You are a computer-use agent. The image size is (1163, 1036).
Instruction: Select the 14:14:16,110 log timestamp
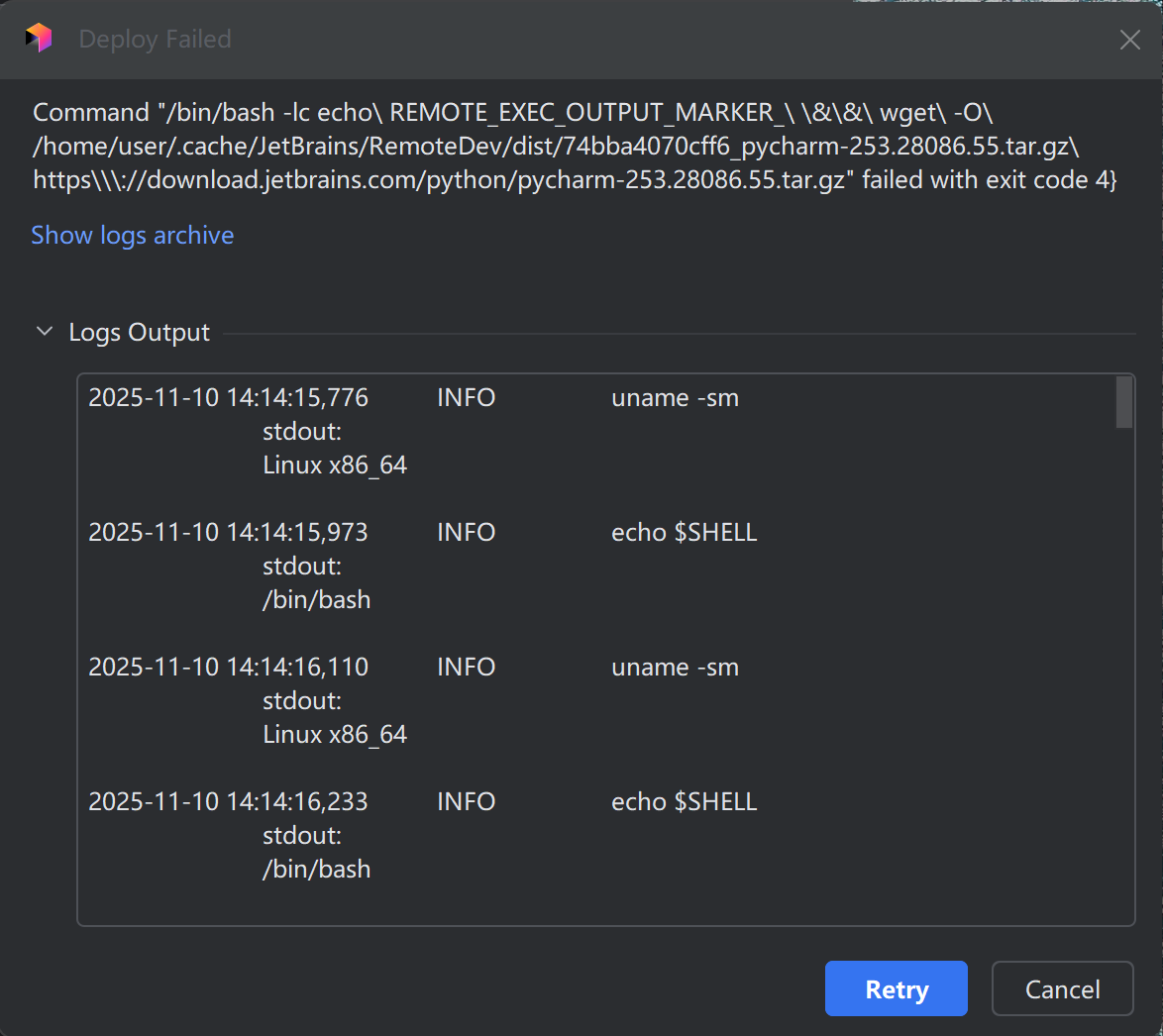228,667
